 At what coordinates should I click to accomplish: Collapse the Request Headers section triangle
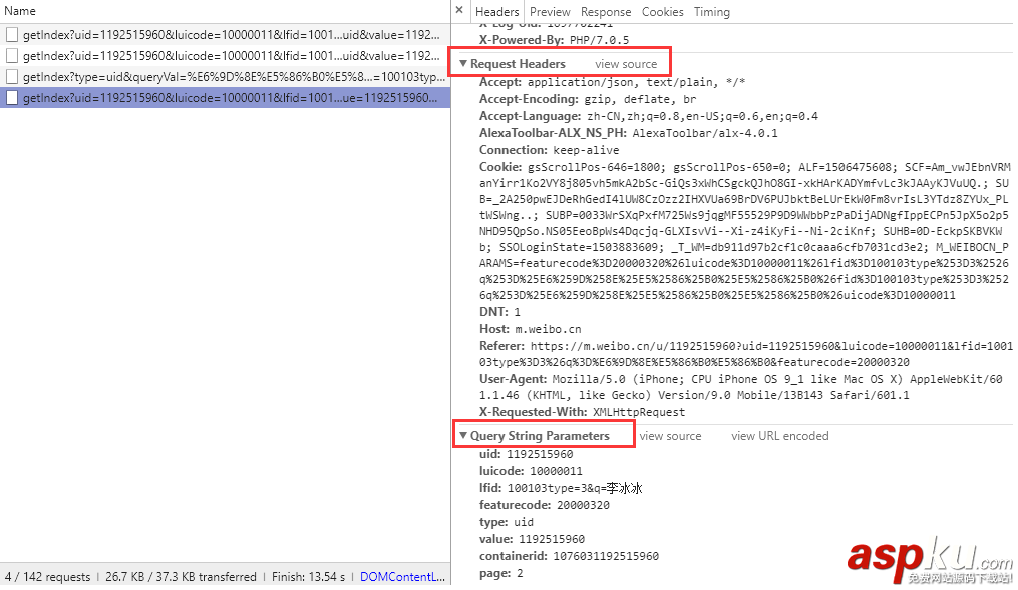tap(463, 64)
